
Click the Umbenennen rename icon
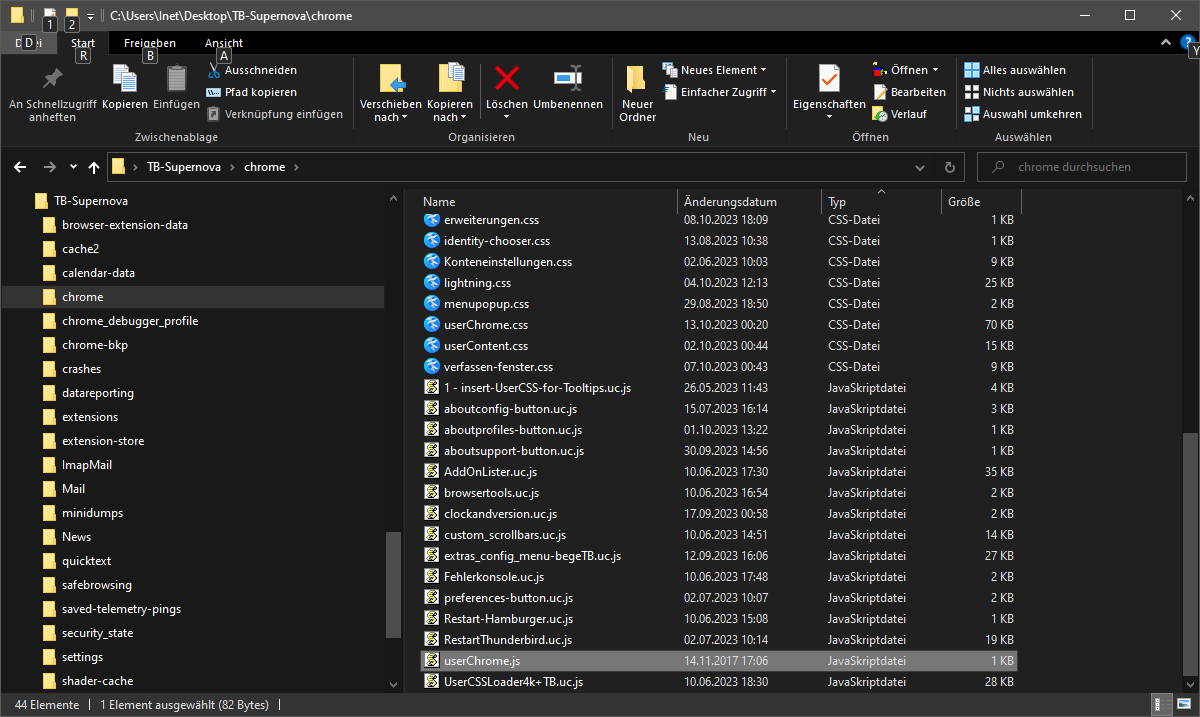567,79
